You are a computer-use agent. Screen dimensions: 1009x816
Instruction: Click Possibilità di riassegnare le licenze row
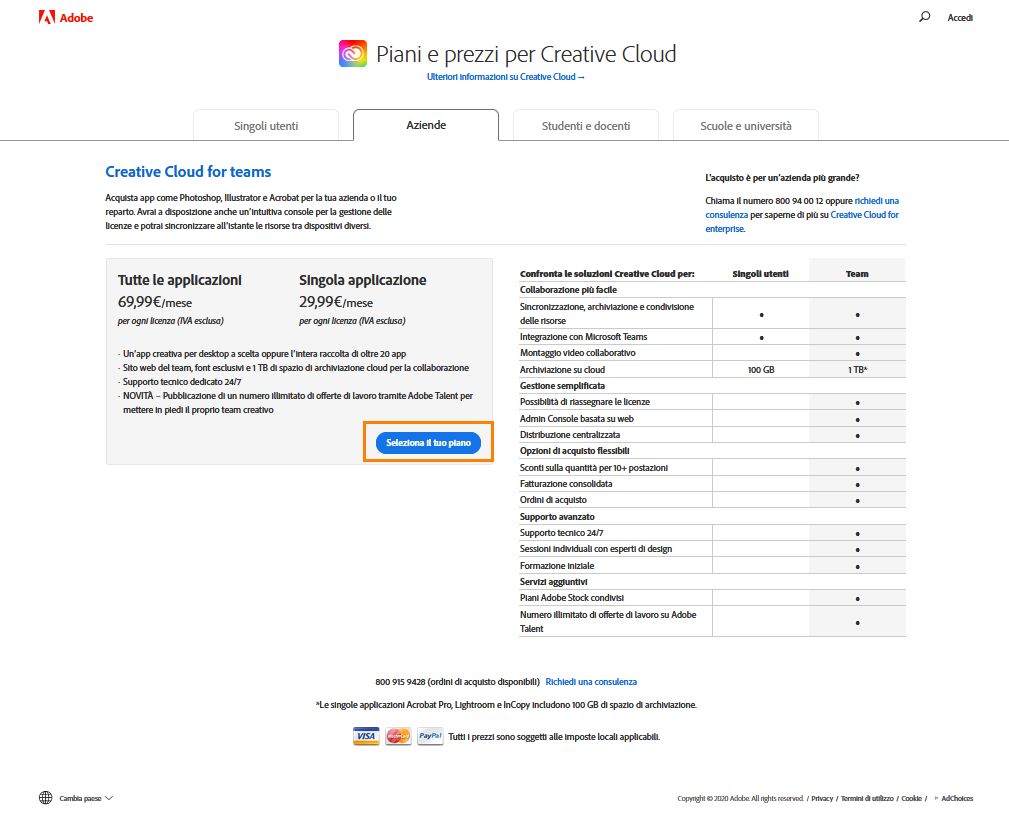[584, 402]
